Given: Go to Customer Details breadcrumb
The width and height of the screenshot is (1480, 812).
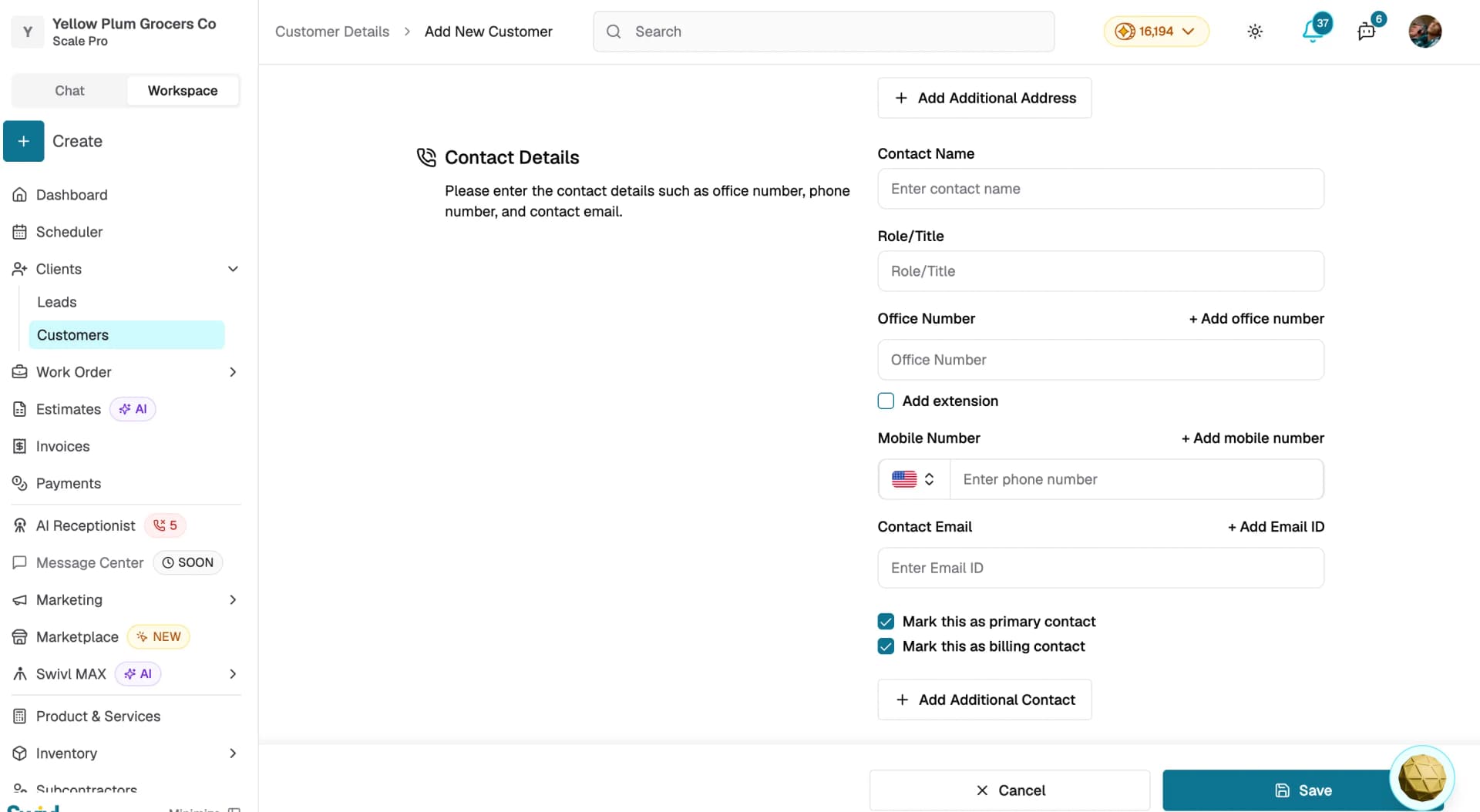Looking at the screenshot, I should (x=332, y=32).
